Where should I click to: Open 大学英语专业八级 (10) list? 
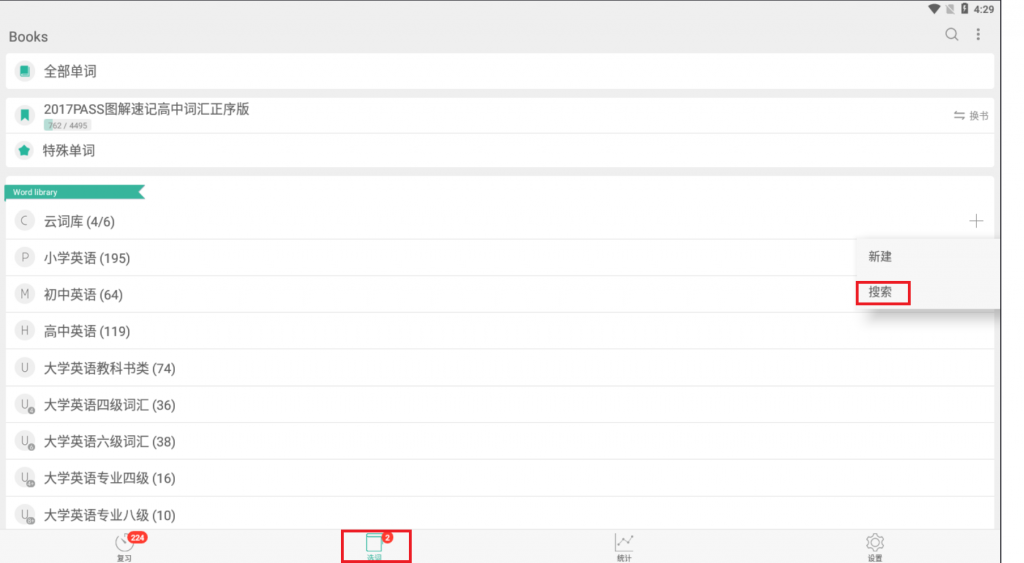point(500,515)
